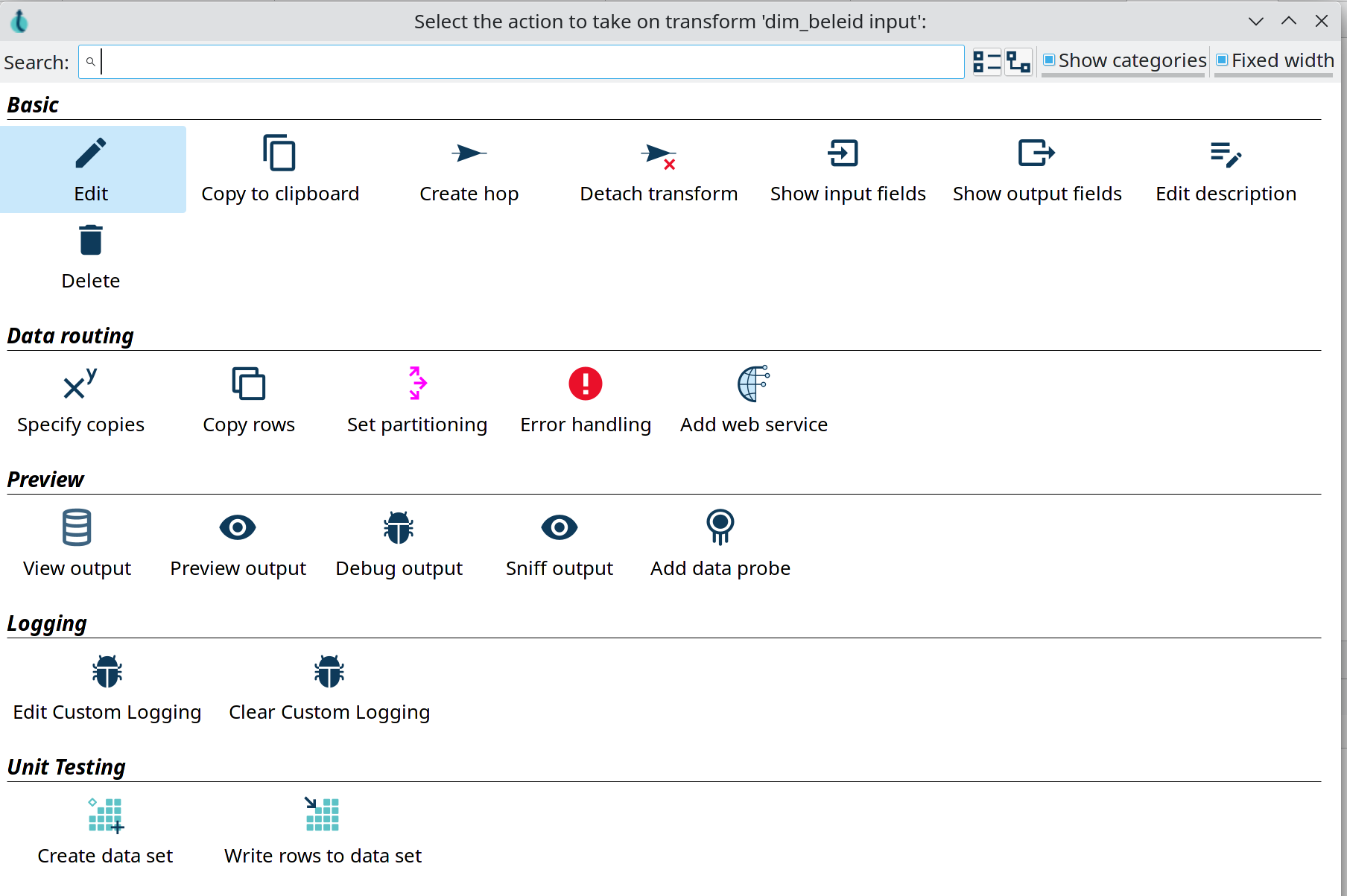Collapse all categories toolbar button

987,62
